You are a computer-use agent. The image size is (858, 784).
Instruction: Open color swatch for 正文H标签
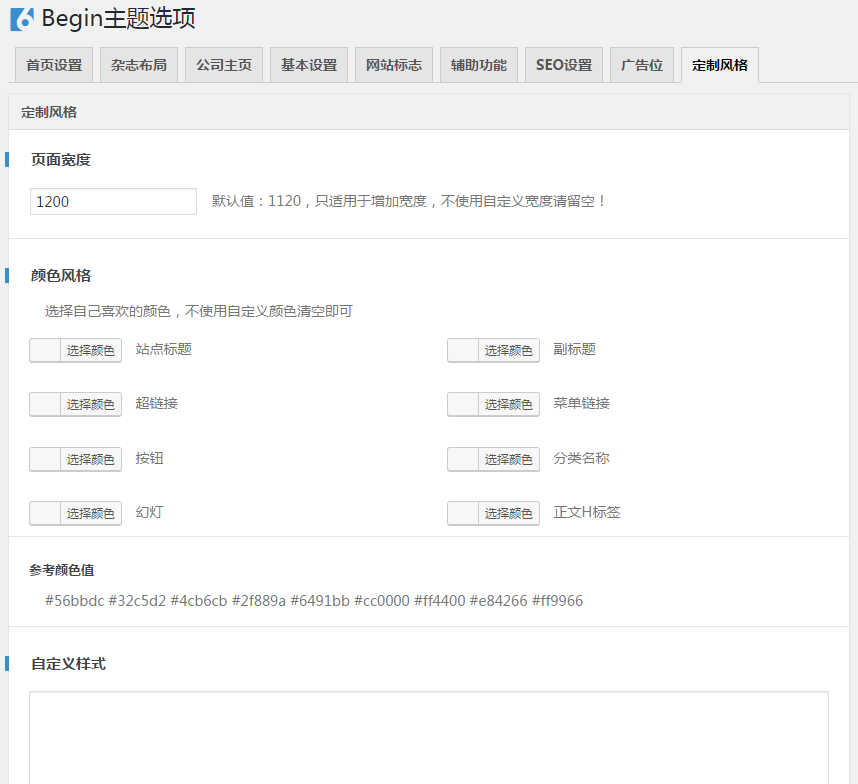463,513
